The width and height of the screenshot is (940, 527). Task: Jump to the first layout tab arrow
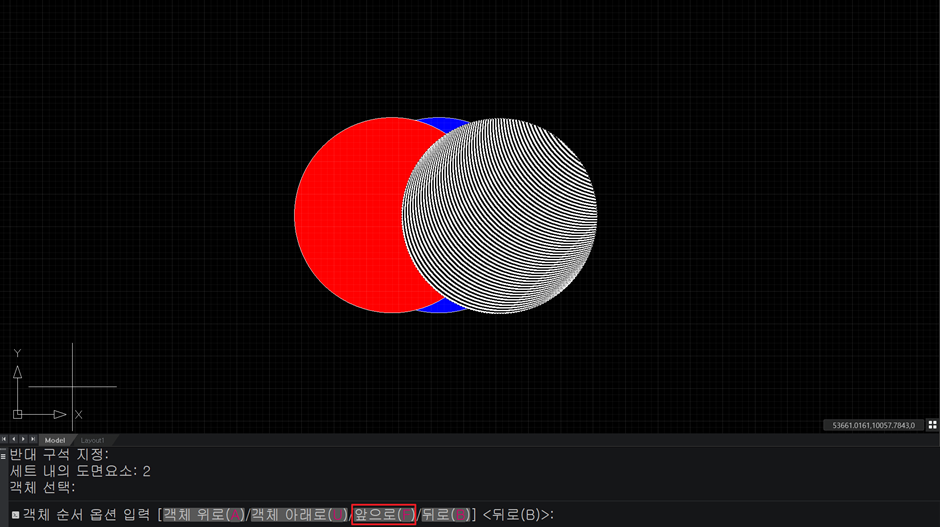click(x=4, y=439)
